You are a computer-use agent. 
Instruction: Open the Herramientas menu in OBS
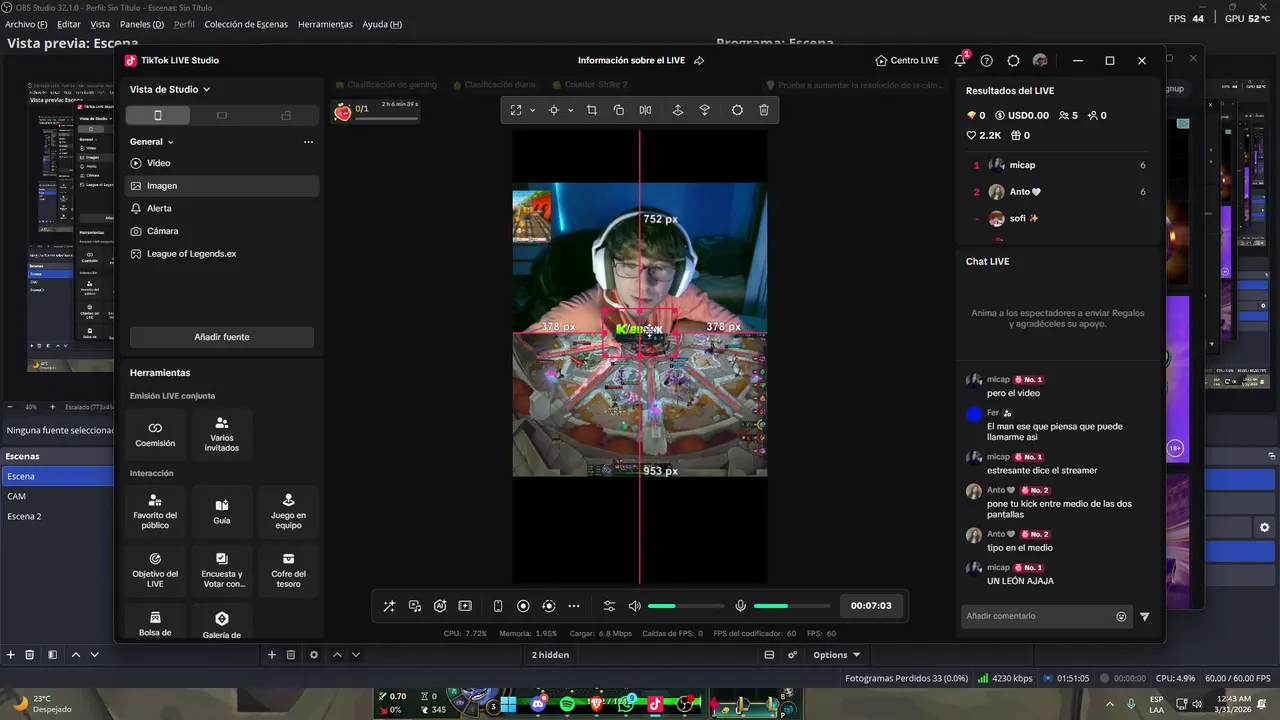[x=325, y=24]
